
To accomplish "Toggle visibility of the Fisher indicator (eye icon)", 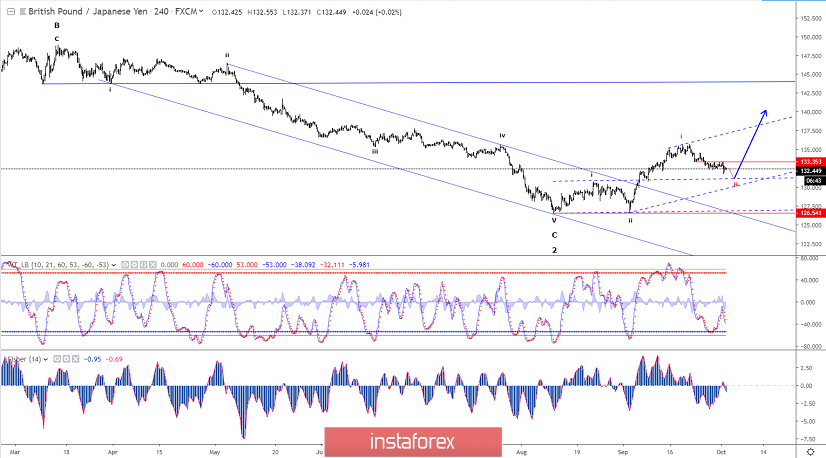I will tap(57, 359).
